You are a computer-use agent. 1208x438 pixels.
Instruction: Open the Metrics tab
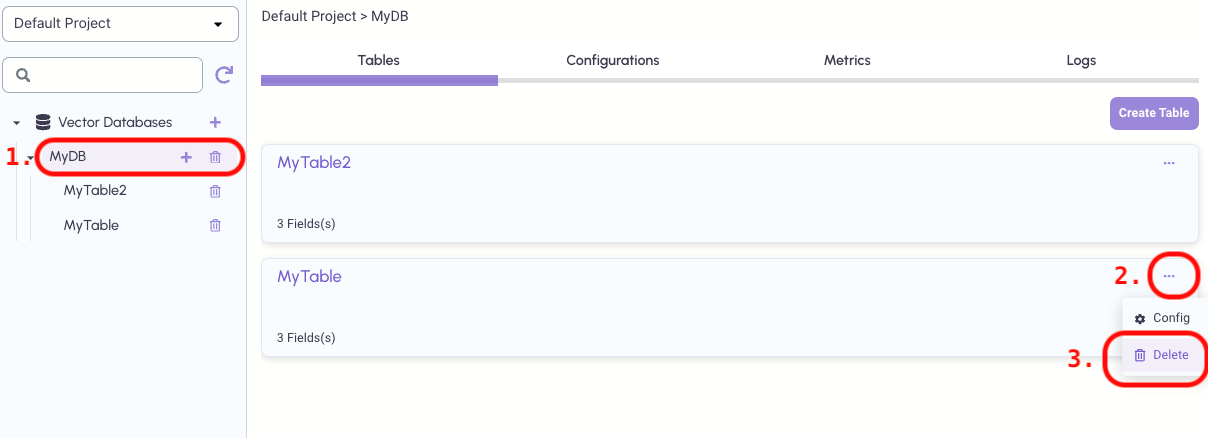point(847,60)
